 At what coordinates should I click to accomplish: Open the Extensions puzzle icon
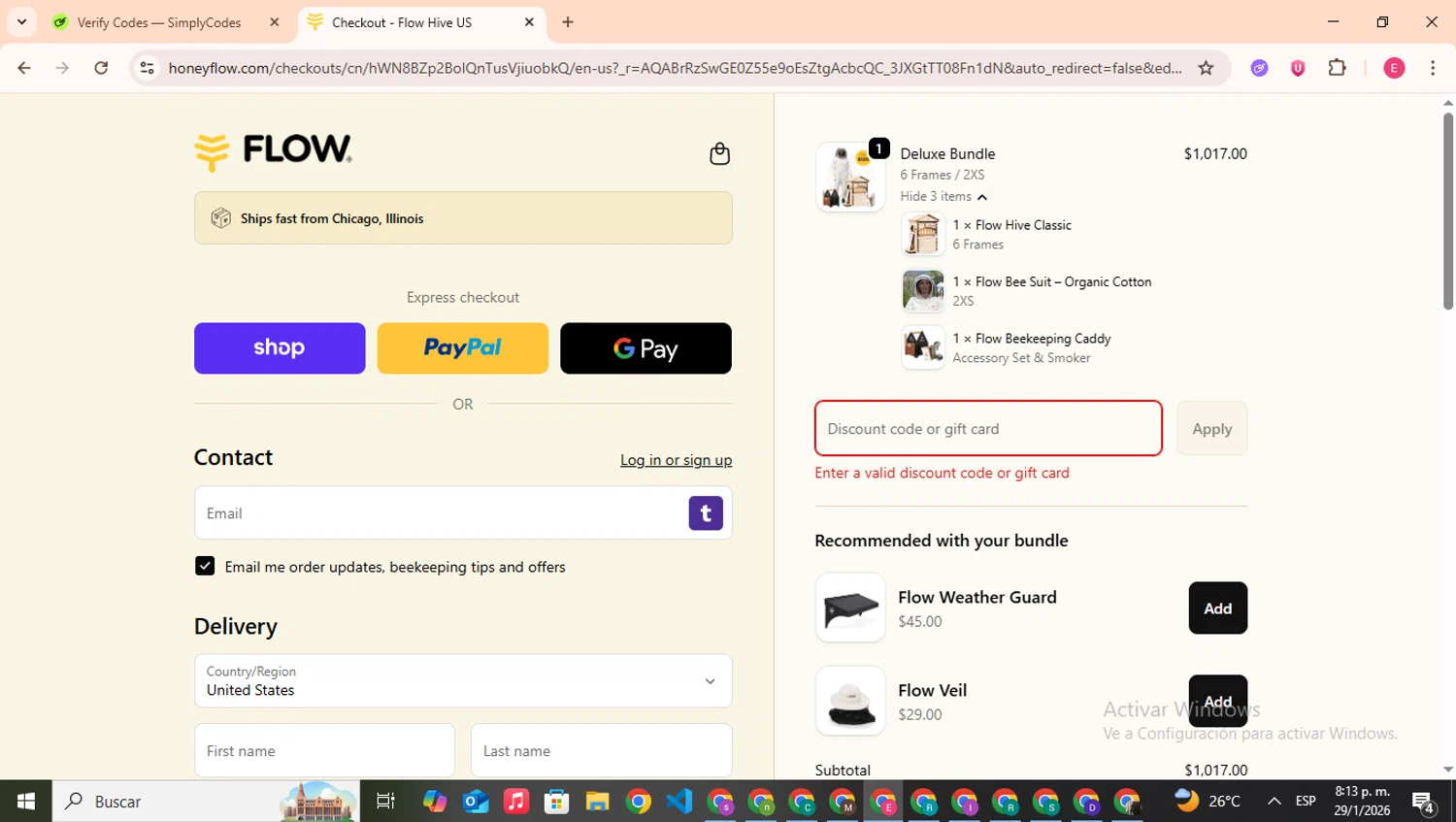tap(1337, 68)
